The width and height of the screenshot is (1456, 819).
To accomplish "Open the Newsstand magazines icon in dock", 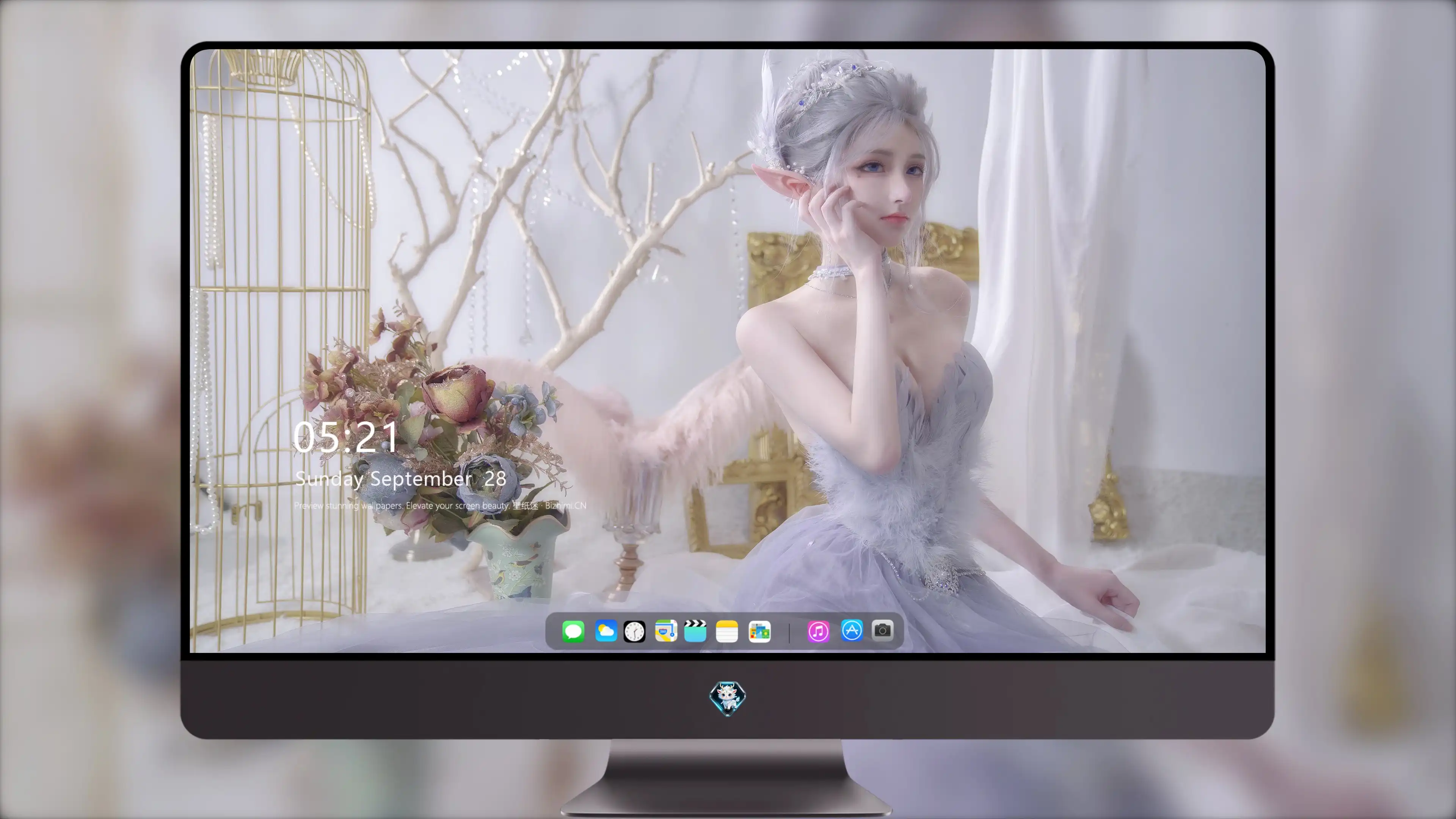I will point(759,631).
